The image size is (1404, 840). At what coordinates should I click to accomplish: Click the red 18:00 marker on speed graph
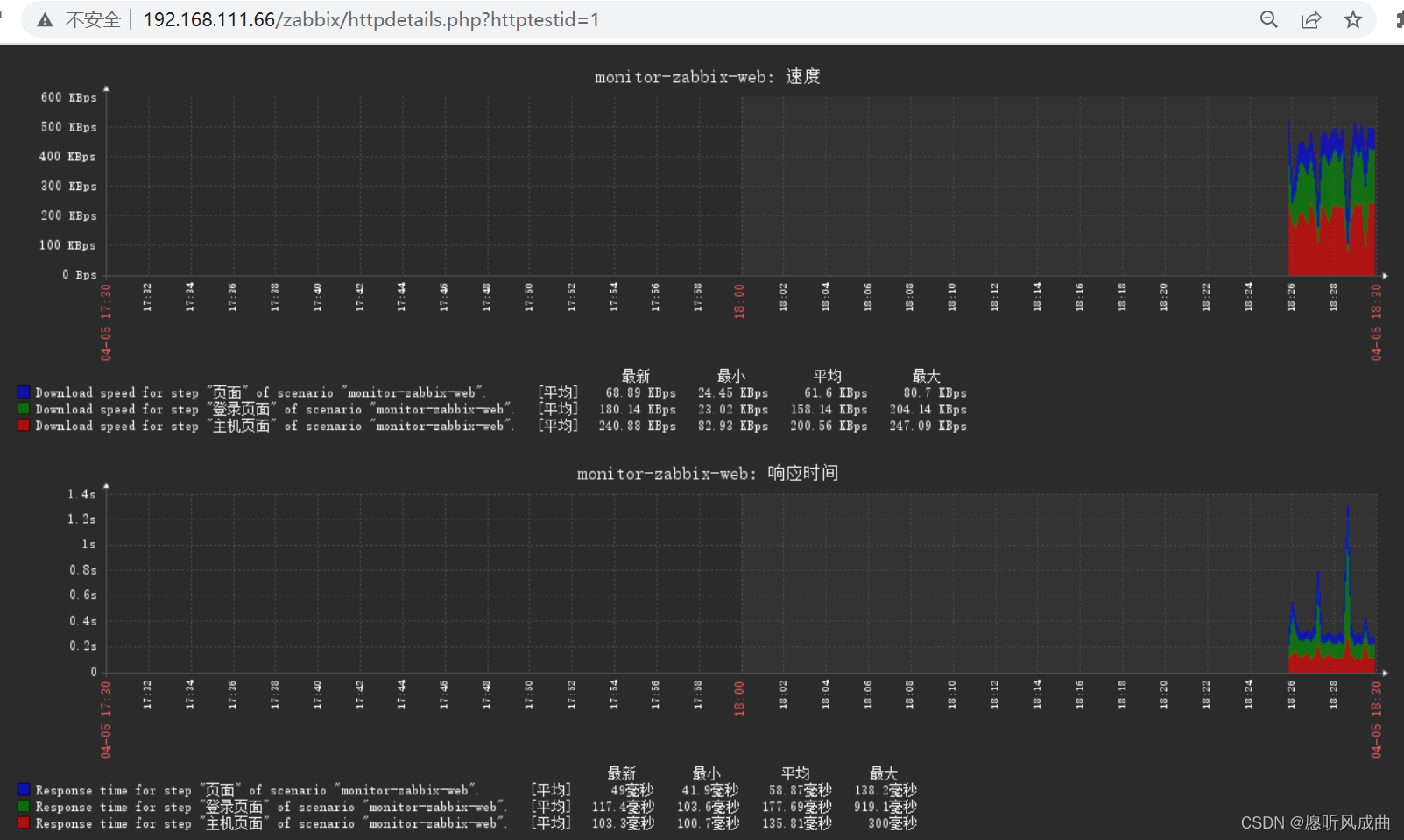[x=739, y=301]
